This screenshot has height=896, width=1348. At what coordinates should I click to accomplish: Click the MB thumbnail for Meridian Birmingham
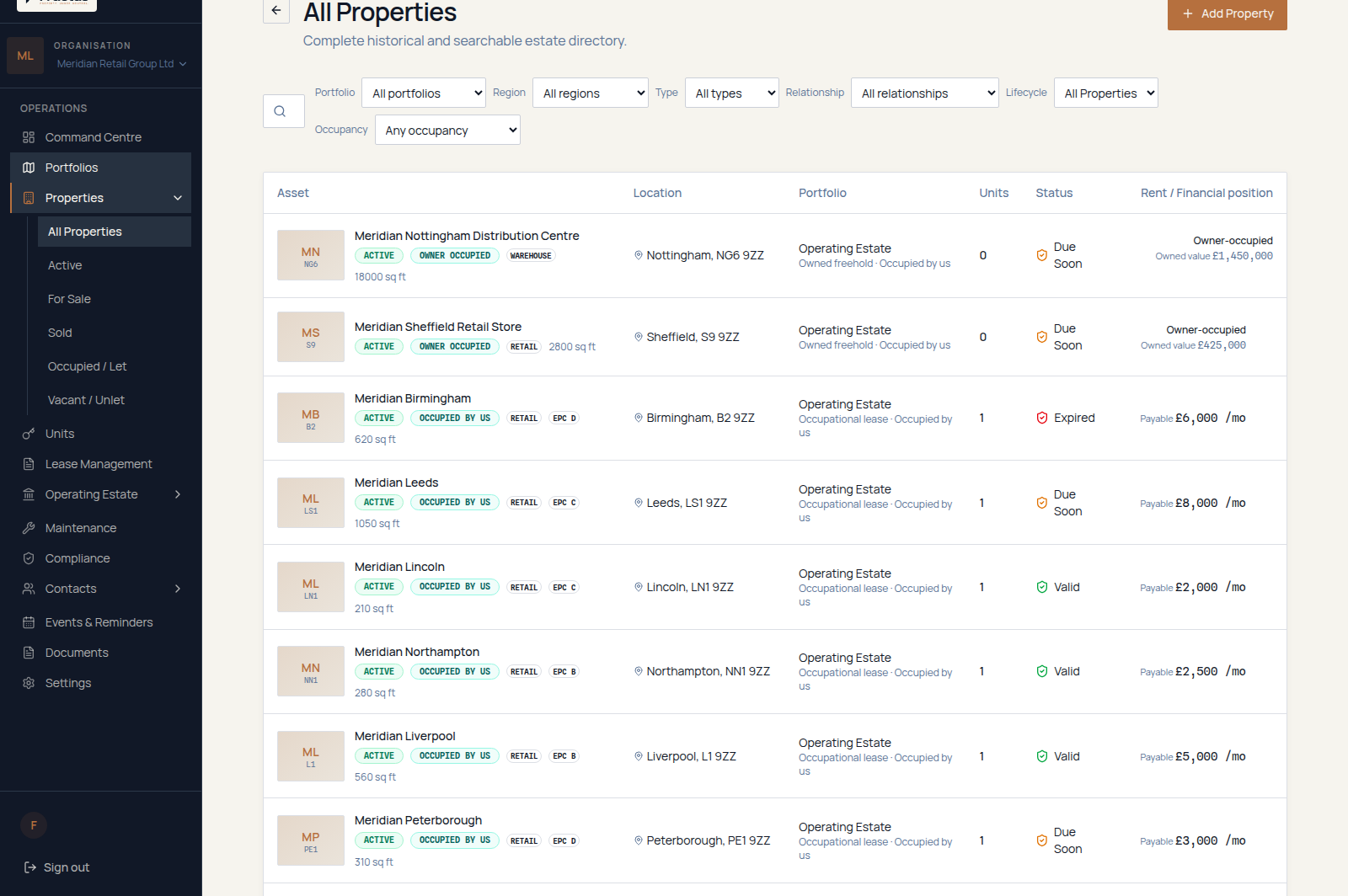coord(311,418)
